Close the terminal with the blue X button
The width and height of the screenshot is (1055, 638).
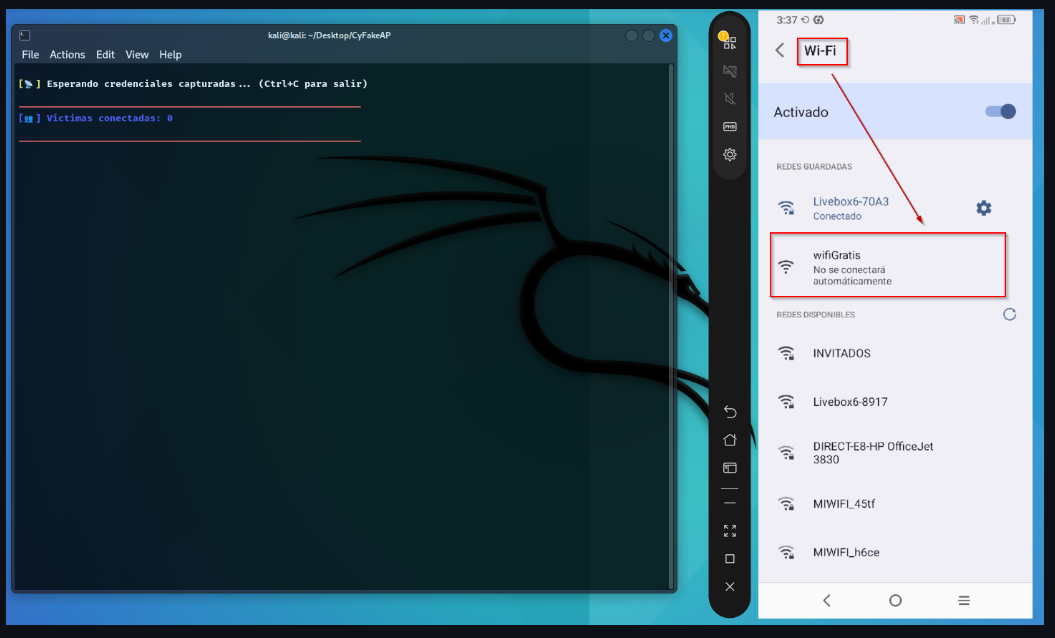665,36
